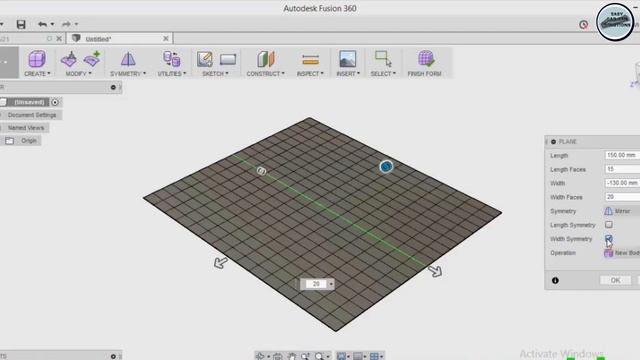Select the (Unsaved) root component
Image resolution: width=640 pixels, height=360 pixels.
(29, 102)
